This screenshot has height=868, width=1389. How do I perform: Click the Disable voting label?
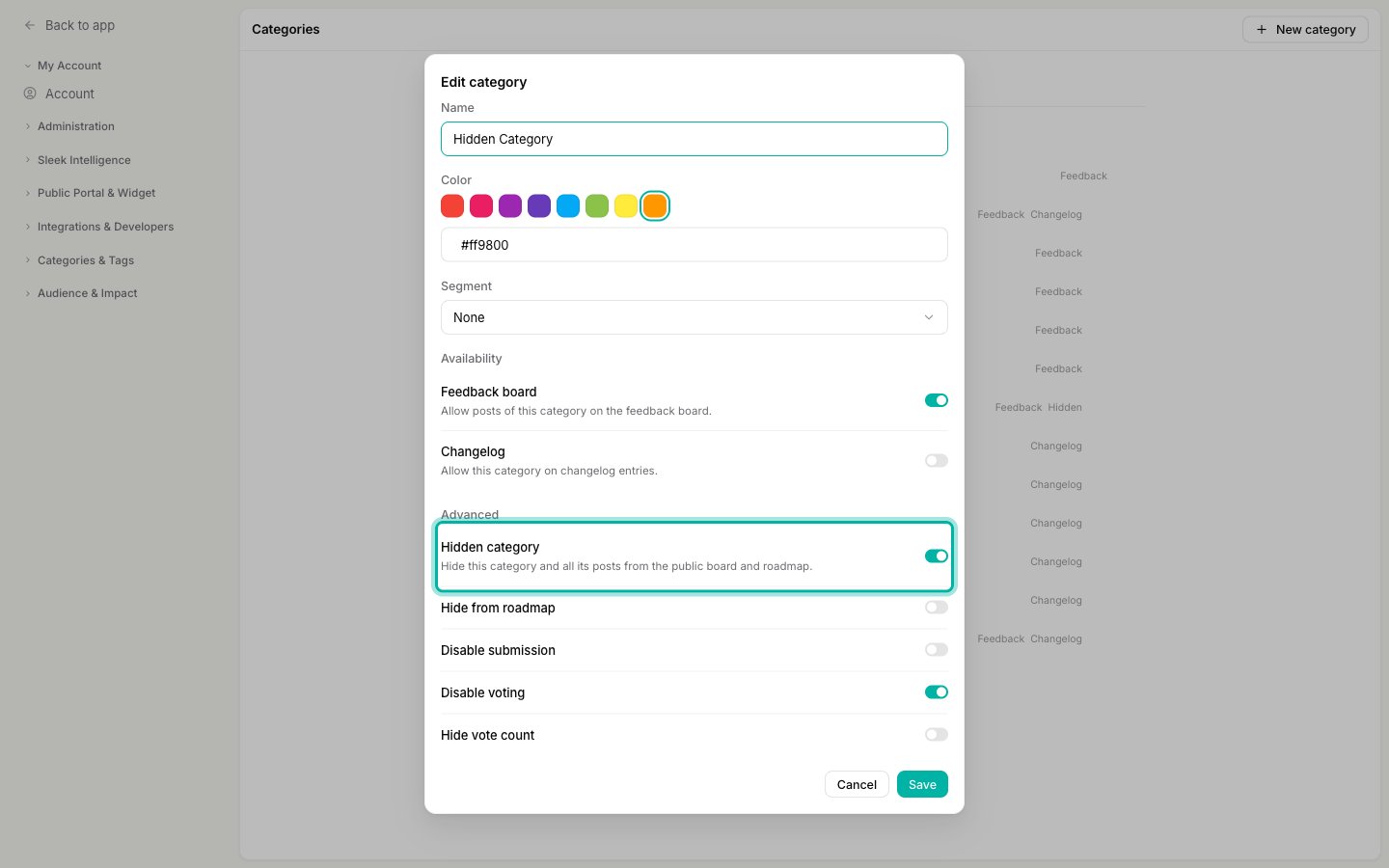pos(483,692)
